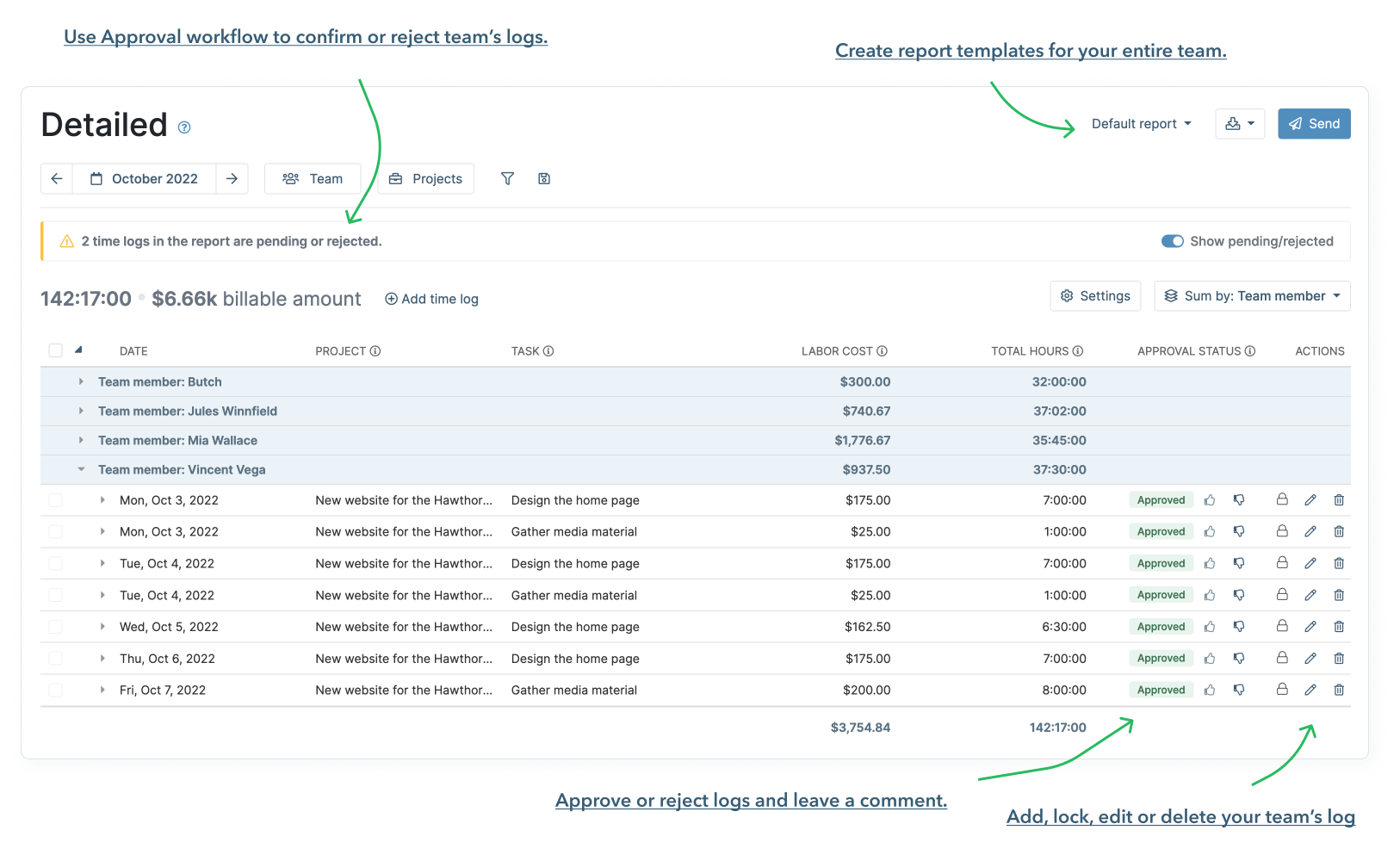The height and width of the screenshot is (861, 1400).
Task: Approve the Wed, Oct 5 log thumbs up
Action: [x=1210, y=627]
